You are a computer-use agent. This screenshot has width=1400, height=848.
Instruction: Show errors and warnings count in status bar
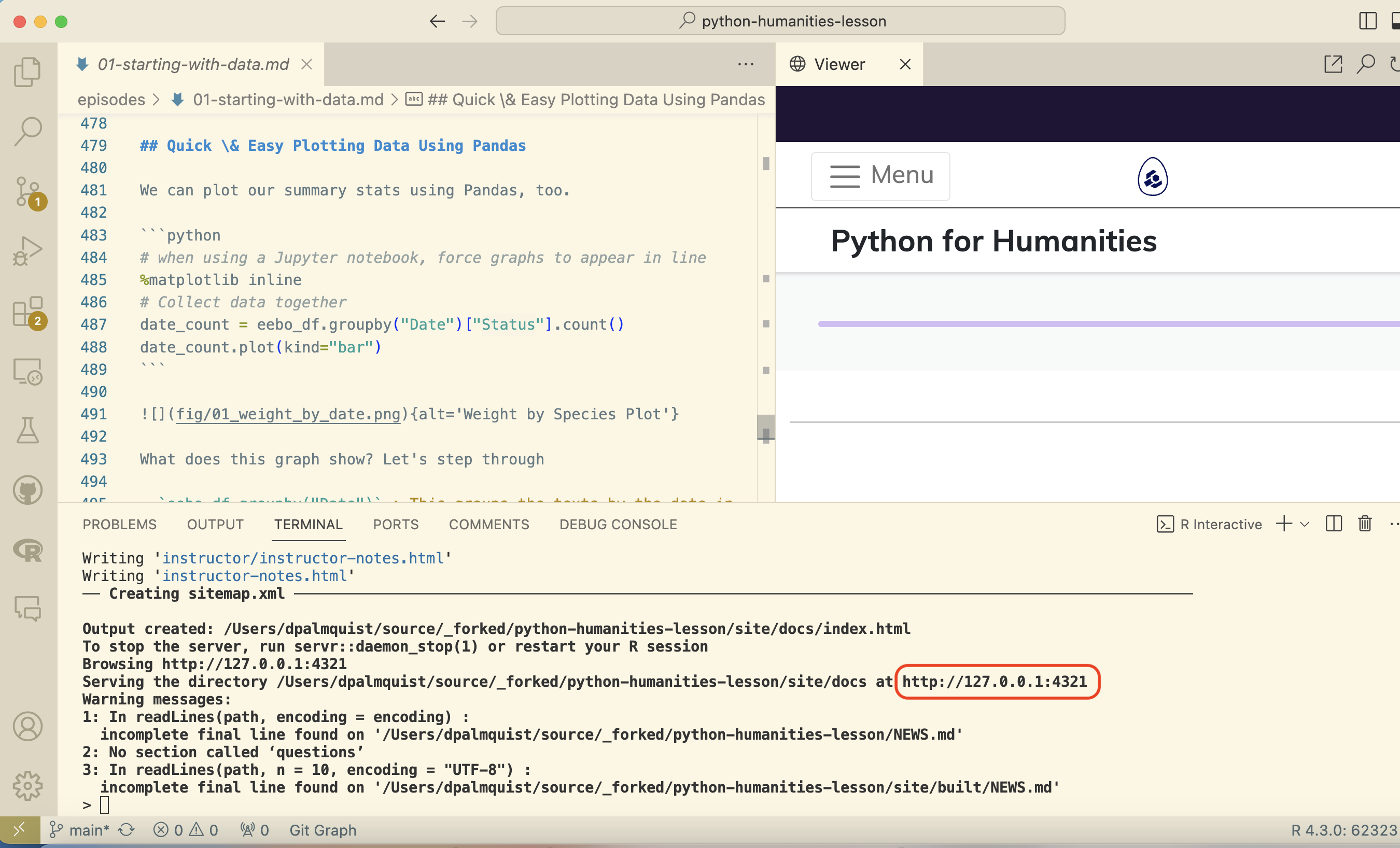coord(185,830)
